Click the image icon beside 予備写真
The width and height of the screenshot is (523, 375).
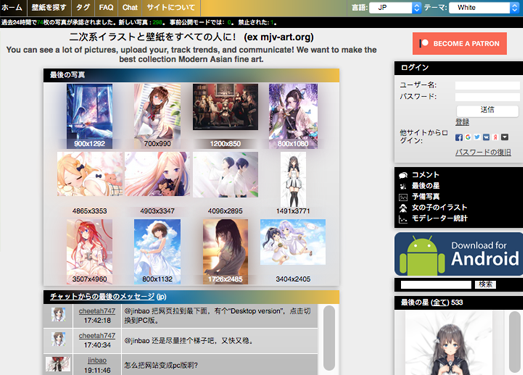click(403, 197)
